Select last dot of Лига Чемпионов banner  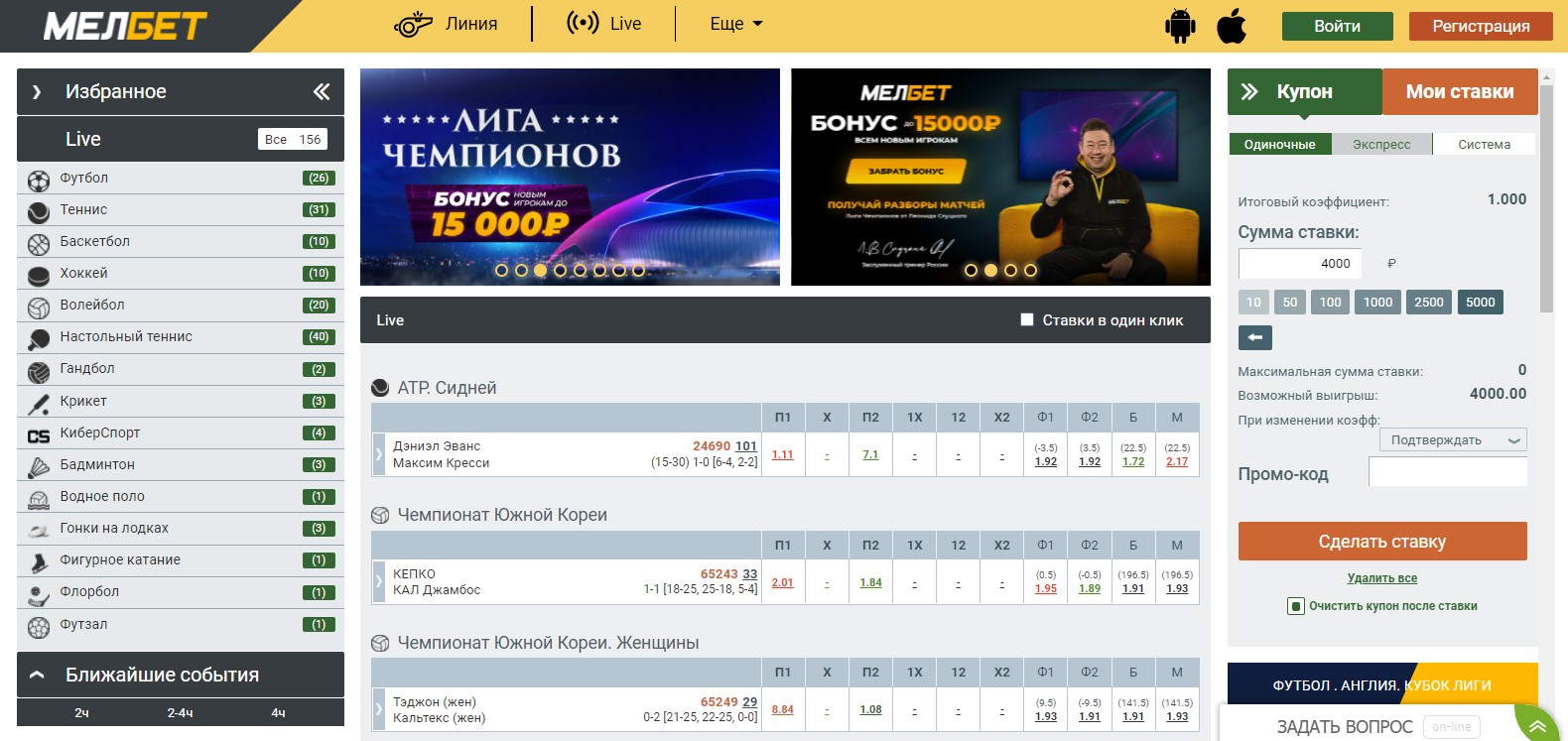click(639, 270)
